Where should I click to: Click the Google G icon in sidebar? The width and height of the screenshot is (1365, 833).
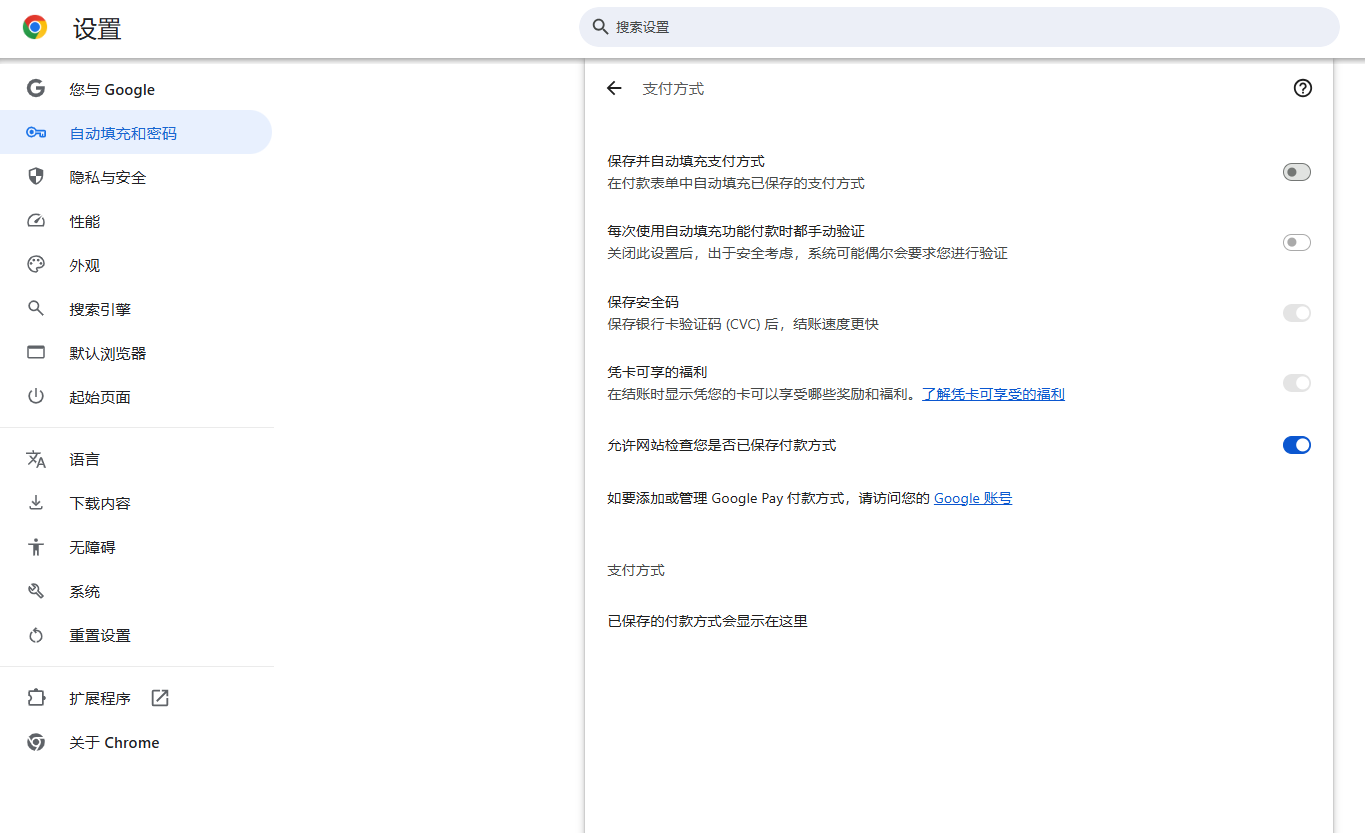pos(36,89)
